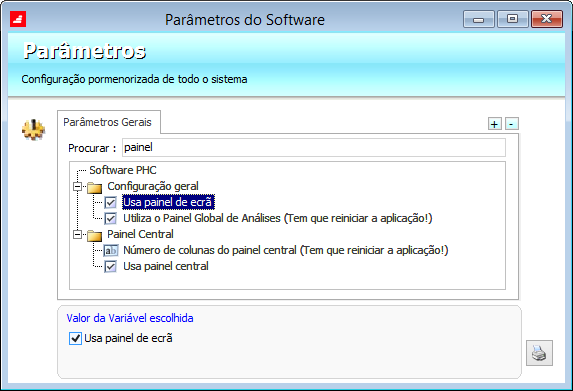This screenshot has width=573, height=391.
Task: Collapse the Painel Central tree node
Action: [x=77, y=234]
